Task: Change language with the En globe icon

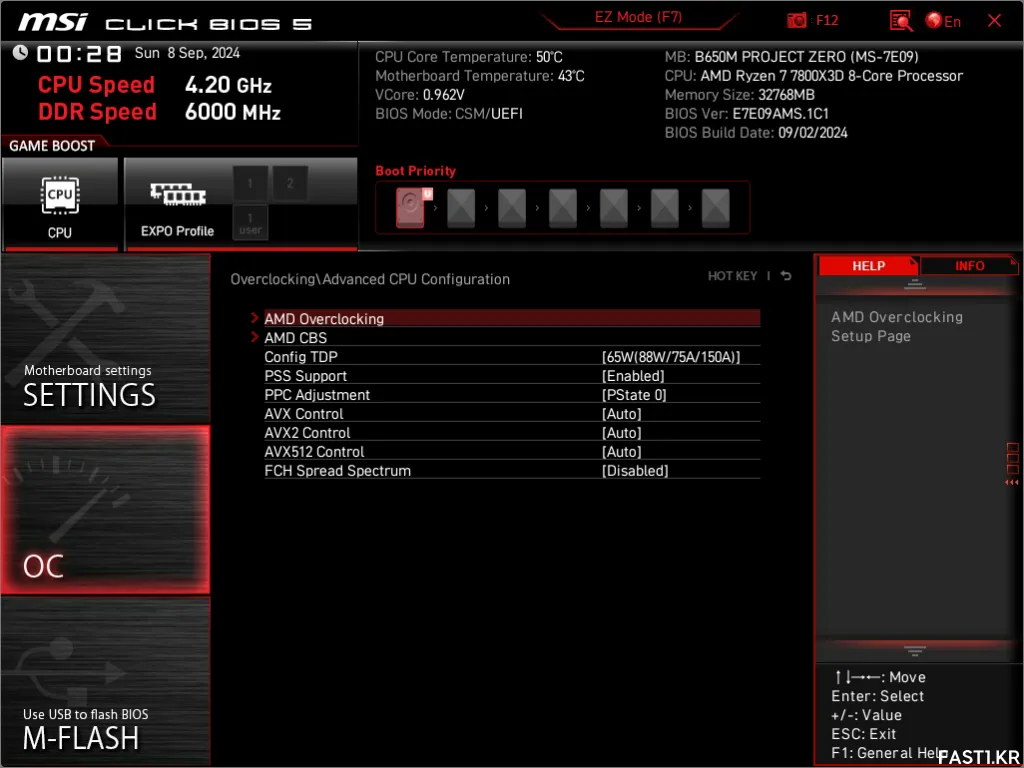Action: pyautogui.click(x=942, y=21)
